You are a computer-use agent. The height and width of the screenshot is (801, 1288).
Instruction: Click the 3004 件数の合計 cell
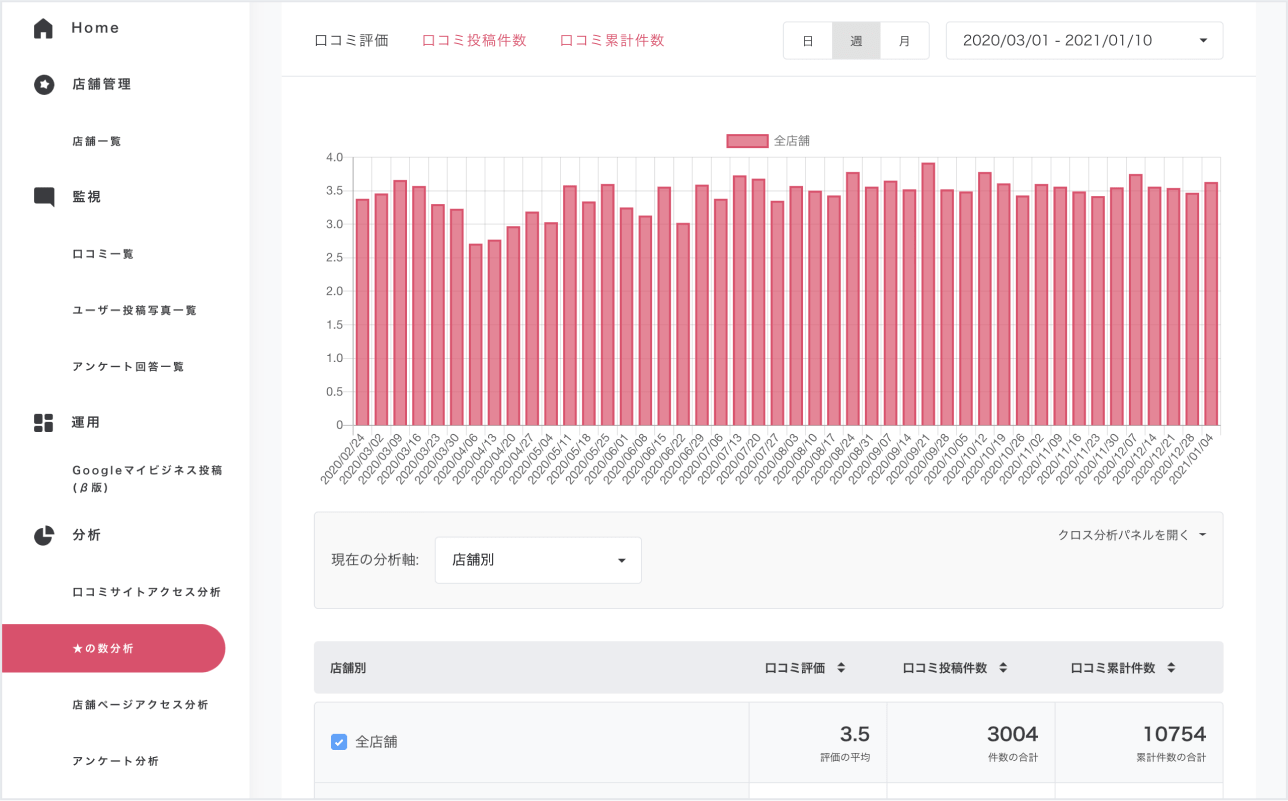(971, 743)
